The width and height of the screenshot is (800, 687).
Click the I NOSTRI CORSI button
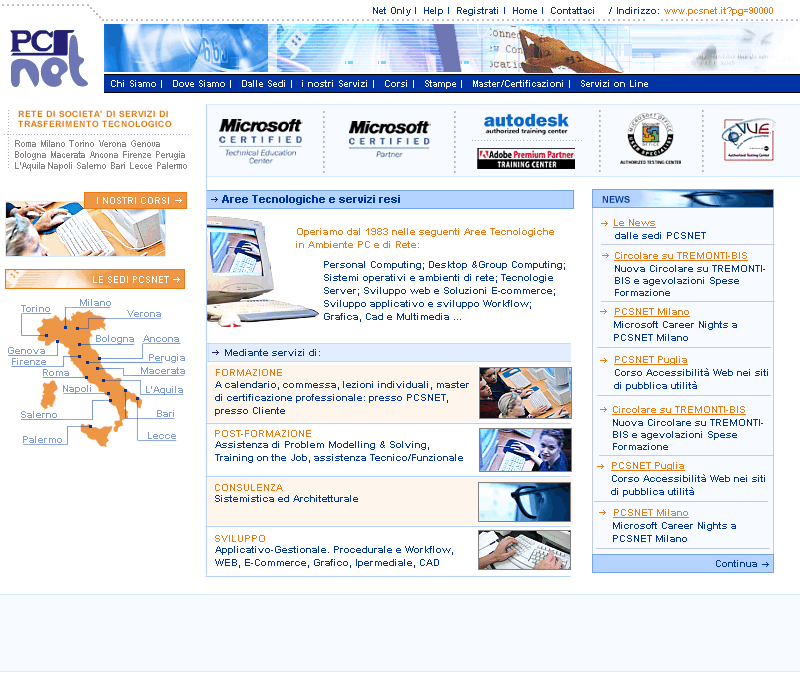[136, 200]
